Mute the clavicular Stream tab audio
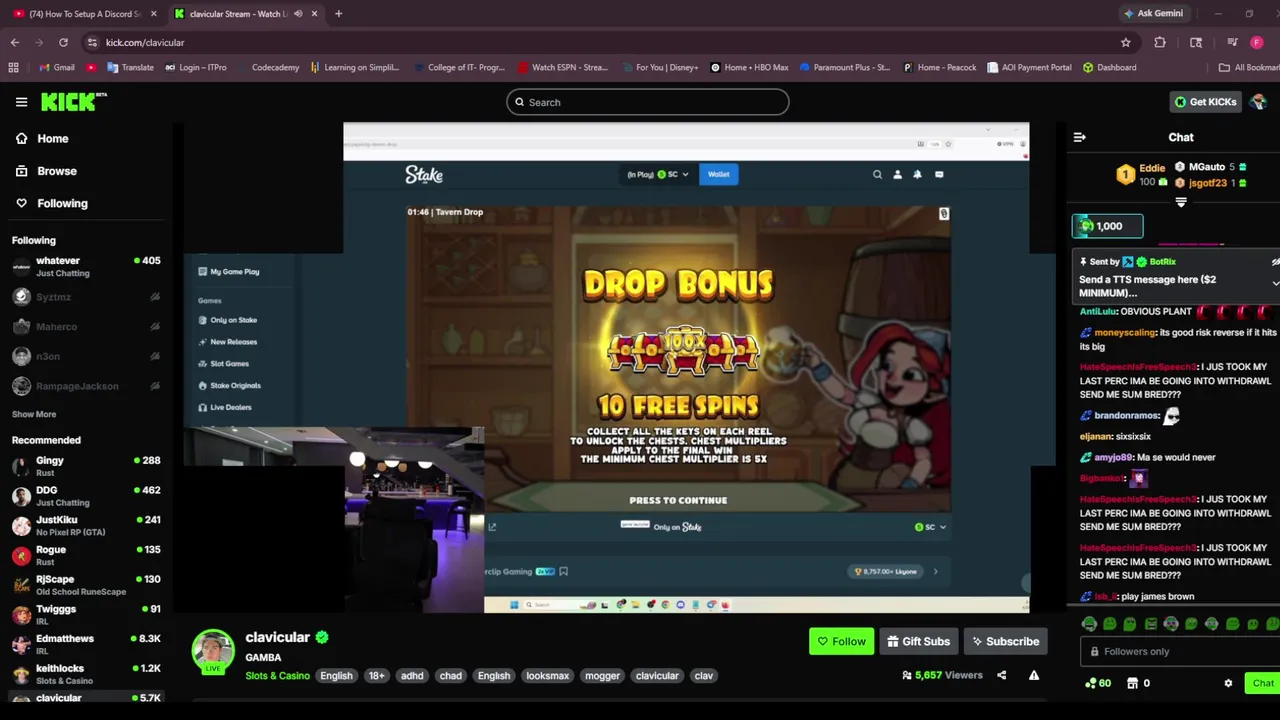The image size is (1280, 720). pyautogui.click(x=298, y=13)
